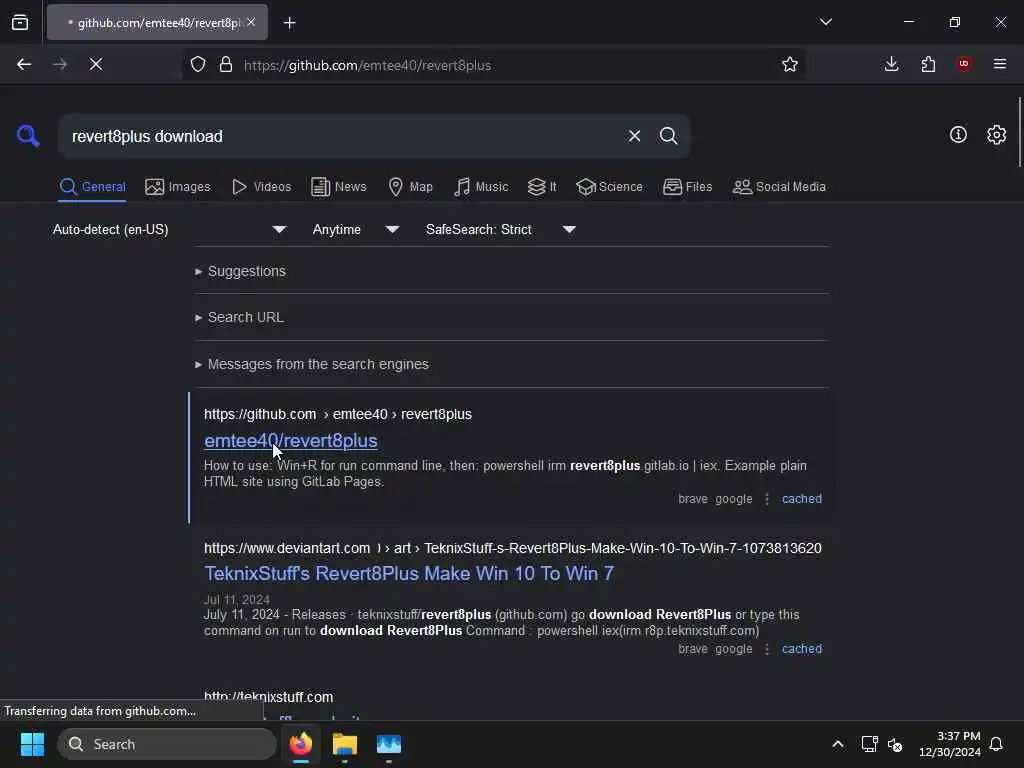Bookmark this page with the star icon
Screen dimensions: 1024x768
(x=790, y=64)
